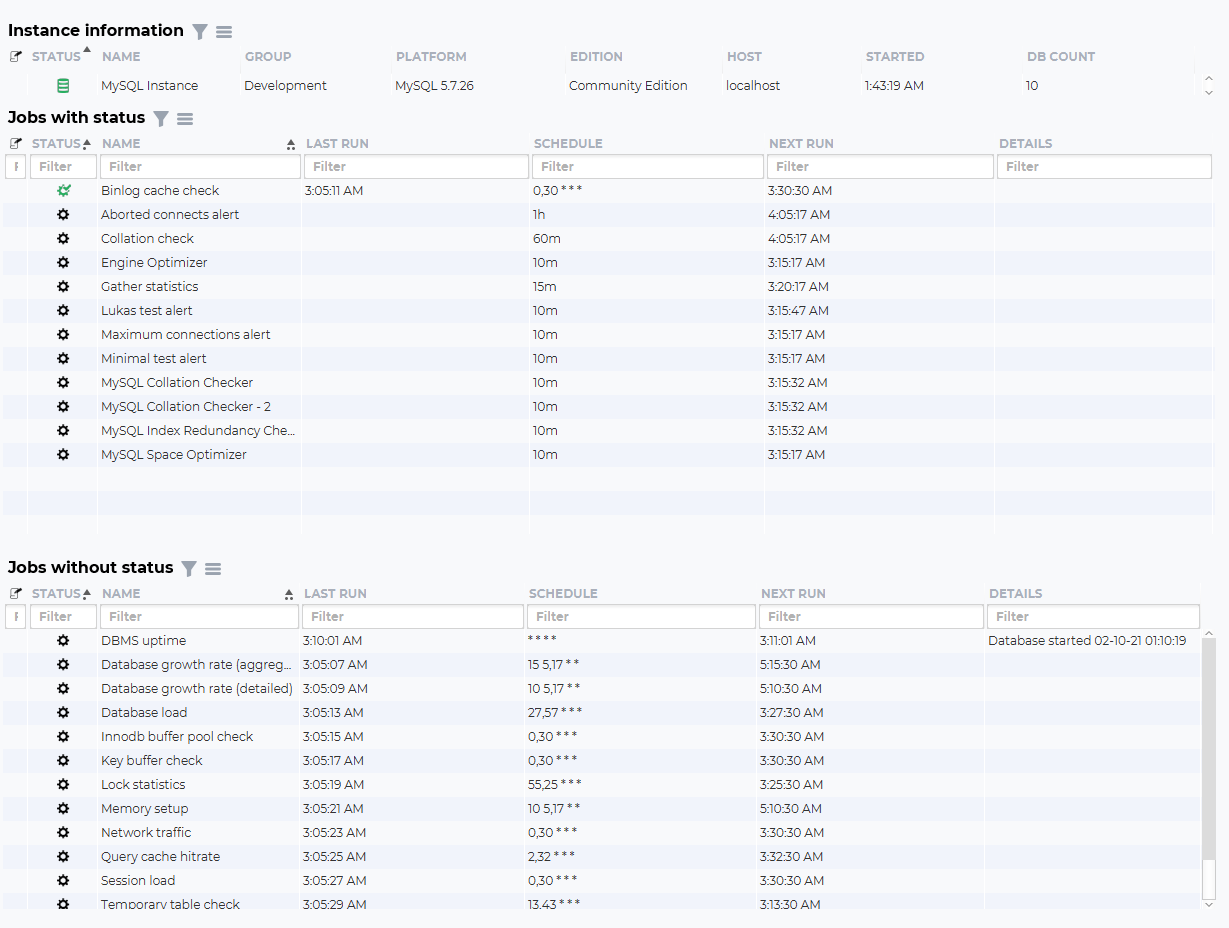Click the edit icon in Instance information header
Viewport: 1229px width, 928px height.
pos(15,57)
